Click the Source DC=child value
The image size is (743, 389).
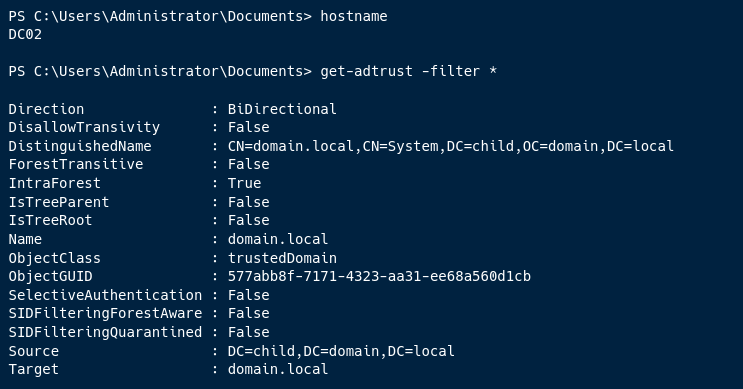coord(341,351)
